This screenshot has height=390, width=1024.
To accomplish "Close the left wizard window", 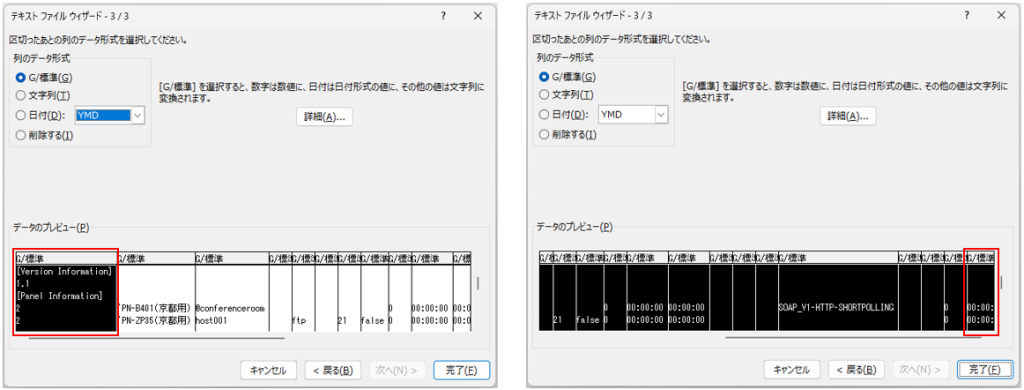I will tap(478, 17).
